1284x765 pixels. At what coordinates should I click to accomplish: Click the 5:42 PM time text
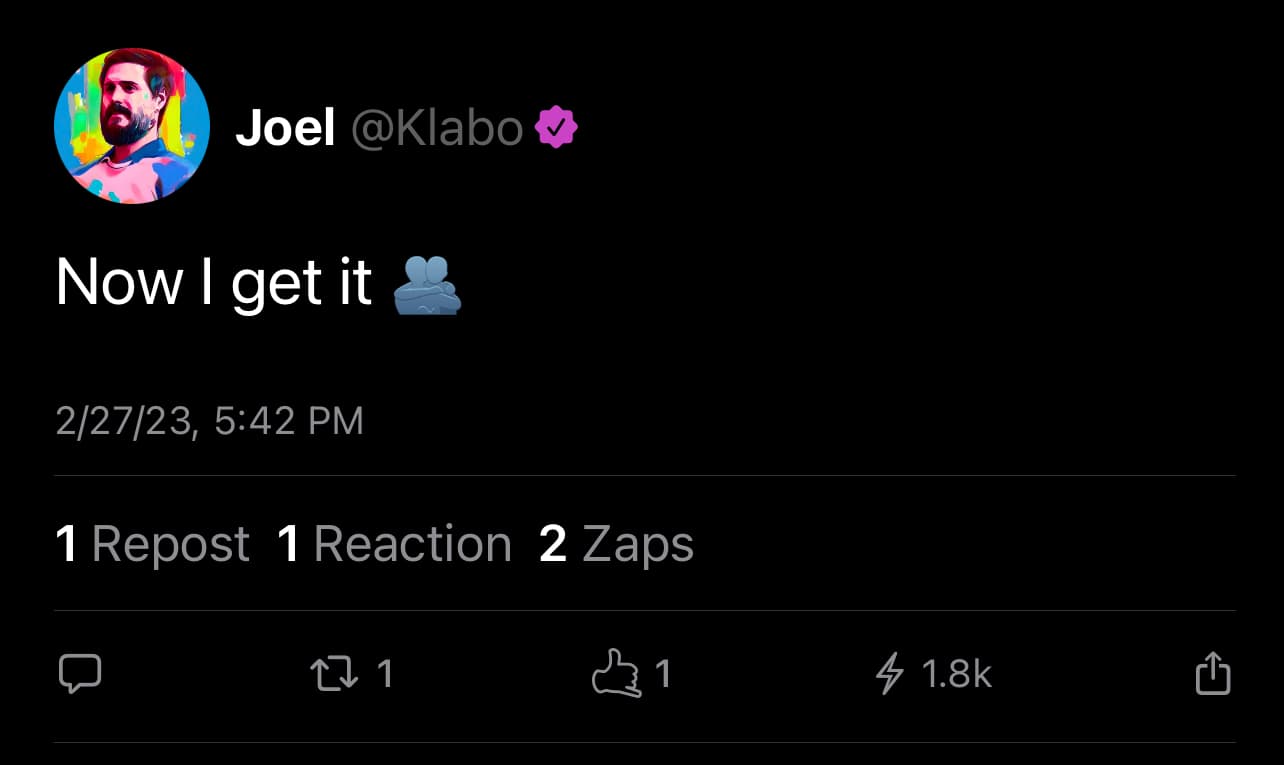click(289, 421)
